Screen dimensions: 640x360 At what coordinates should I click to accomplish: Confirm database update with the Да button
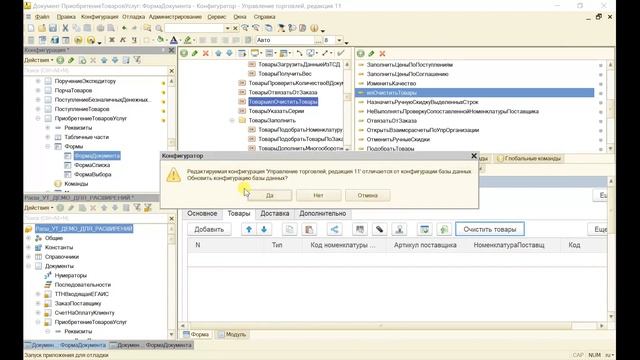[x=270, y=196]
